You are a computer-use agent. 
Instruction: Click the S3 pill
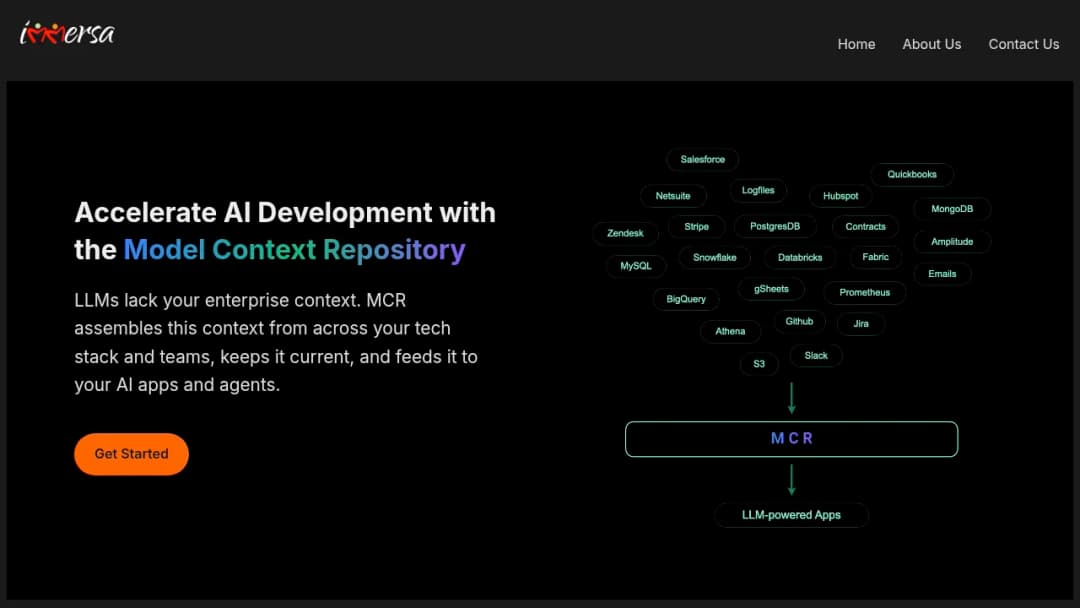(x=759, y=364)
